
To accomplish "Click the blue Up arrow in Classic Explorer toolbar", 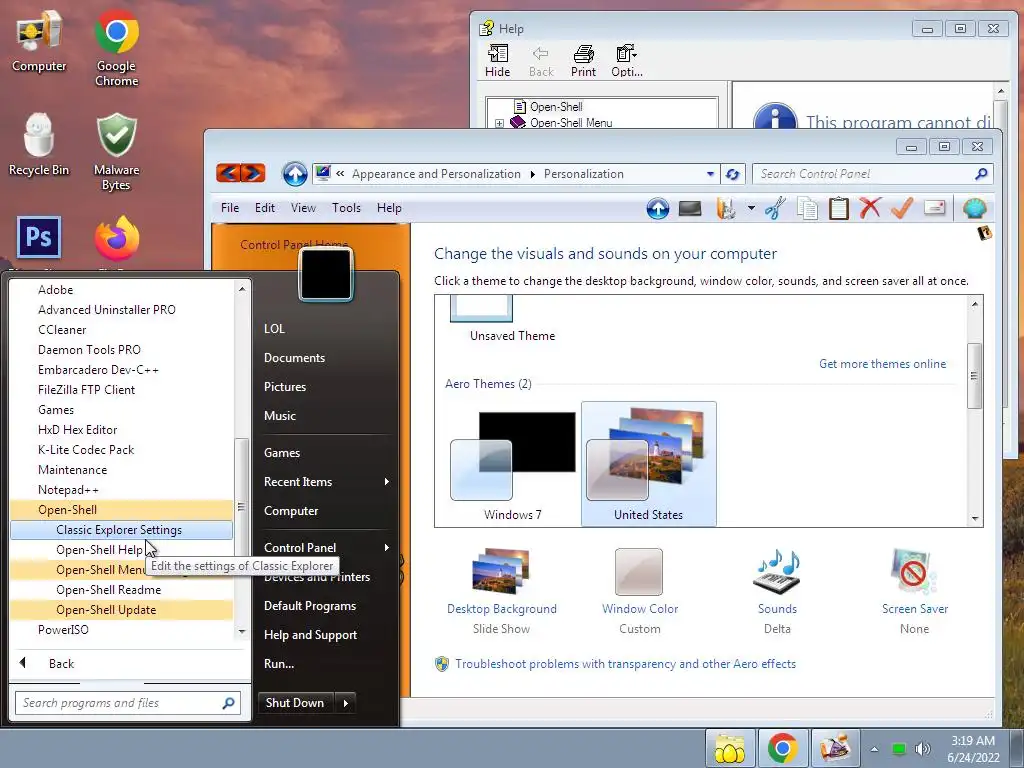I will 658,209.
